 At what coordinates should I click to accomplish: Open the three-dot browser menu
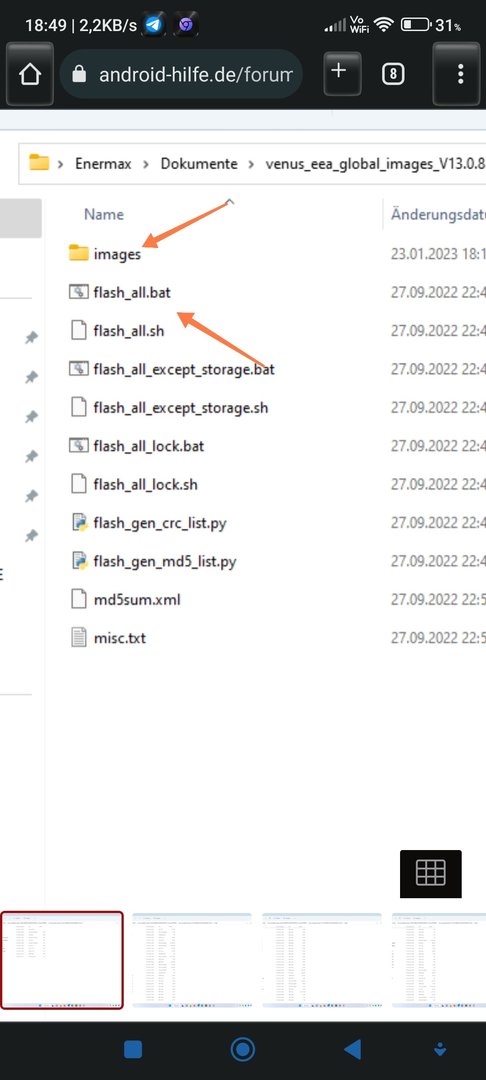pos(460,74)
